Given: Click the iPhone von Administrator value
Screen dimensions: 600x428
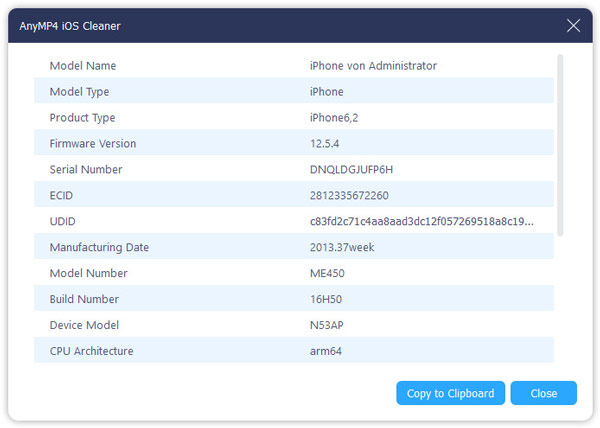Looking at the screenshot, I should click(x=373, y=66).
